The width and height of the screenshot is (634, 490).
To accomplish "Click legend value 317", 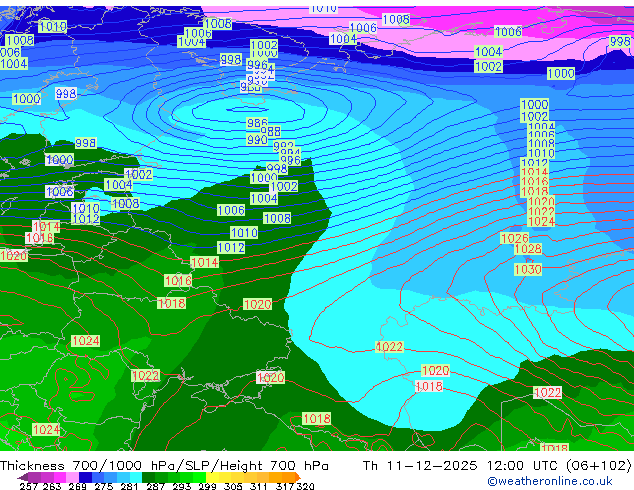I will tap(285, 486).
